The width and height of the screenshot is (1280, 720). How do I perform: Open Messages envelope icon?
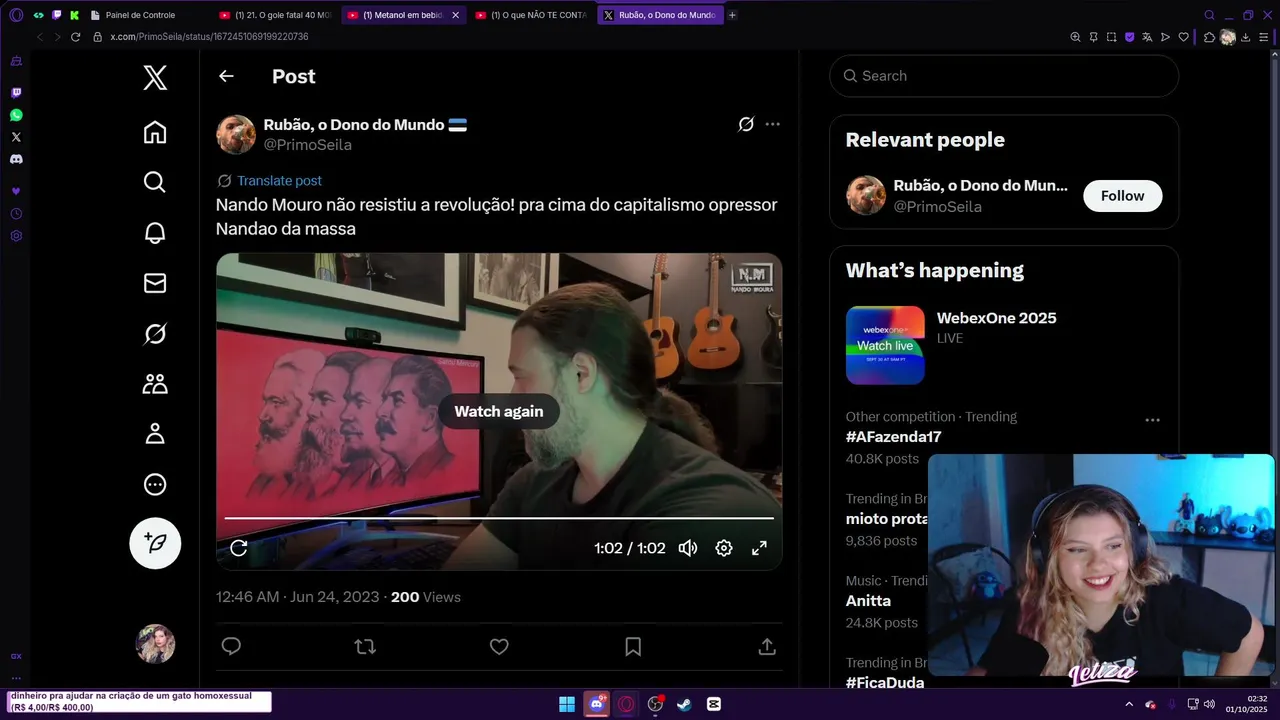click(x=155, y=283)
